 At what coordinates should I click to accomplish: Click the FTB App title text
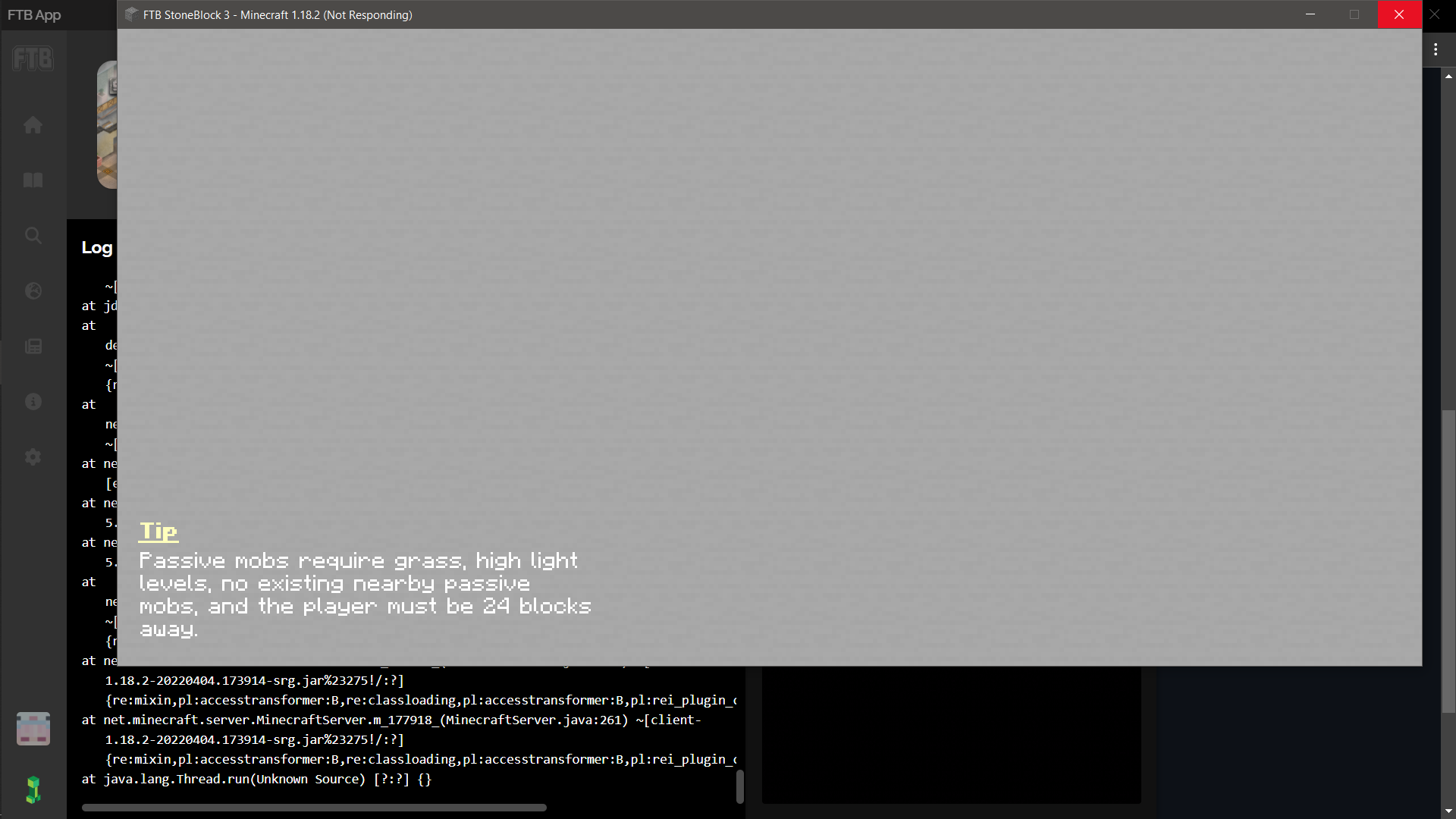tap(33, 14)
